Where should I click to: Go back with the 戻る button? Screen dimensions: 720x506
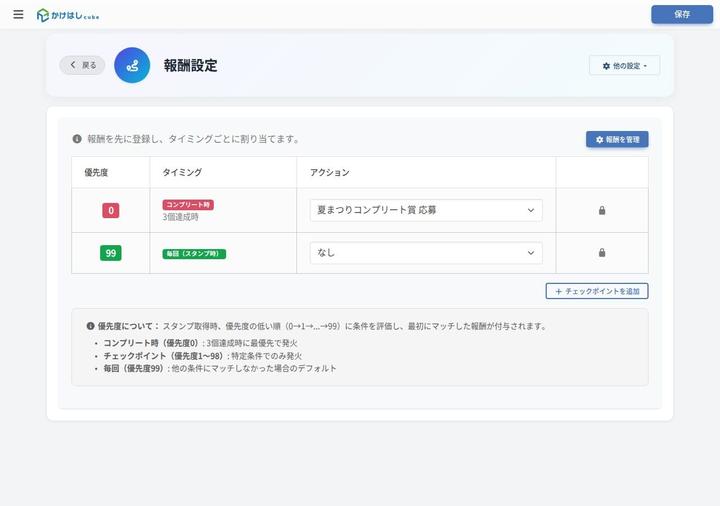pos(82,65)
